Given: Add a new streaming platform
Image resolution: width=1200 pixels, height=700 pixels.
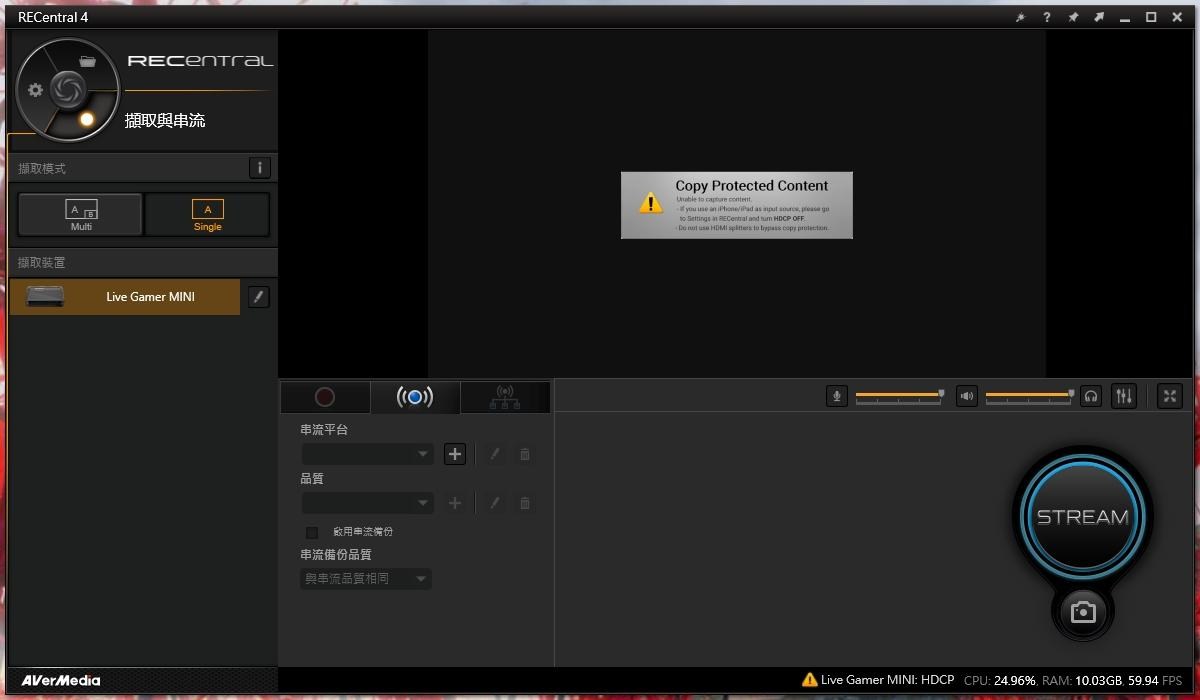Looking at the screenshot, I should click(455, 454).
